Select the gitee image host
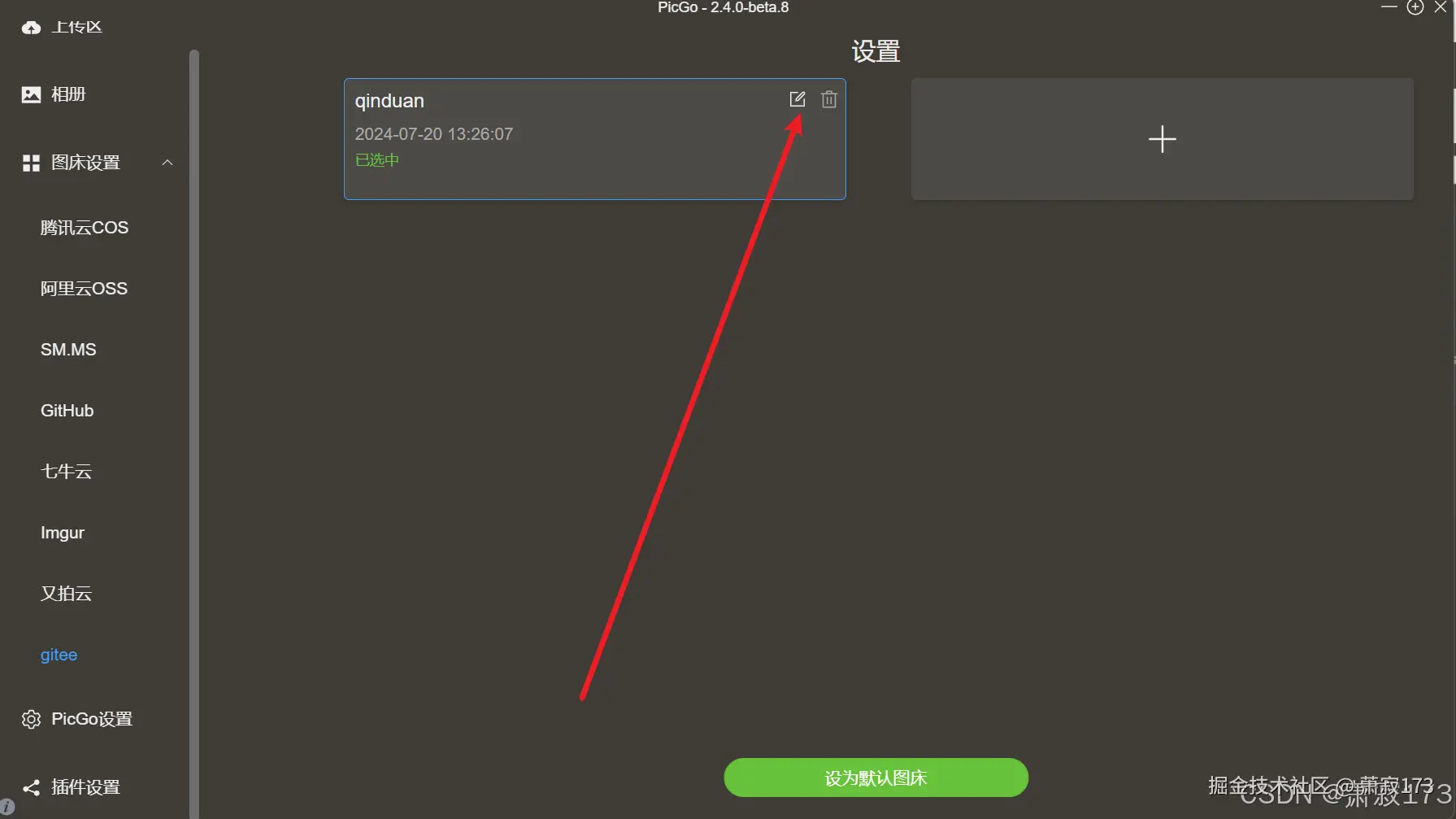The height and width of the screenshot is (819, 1456). tap(59, 655)
